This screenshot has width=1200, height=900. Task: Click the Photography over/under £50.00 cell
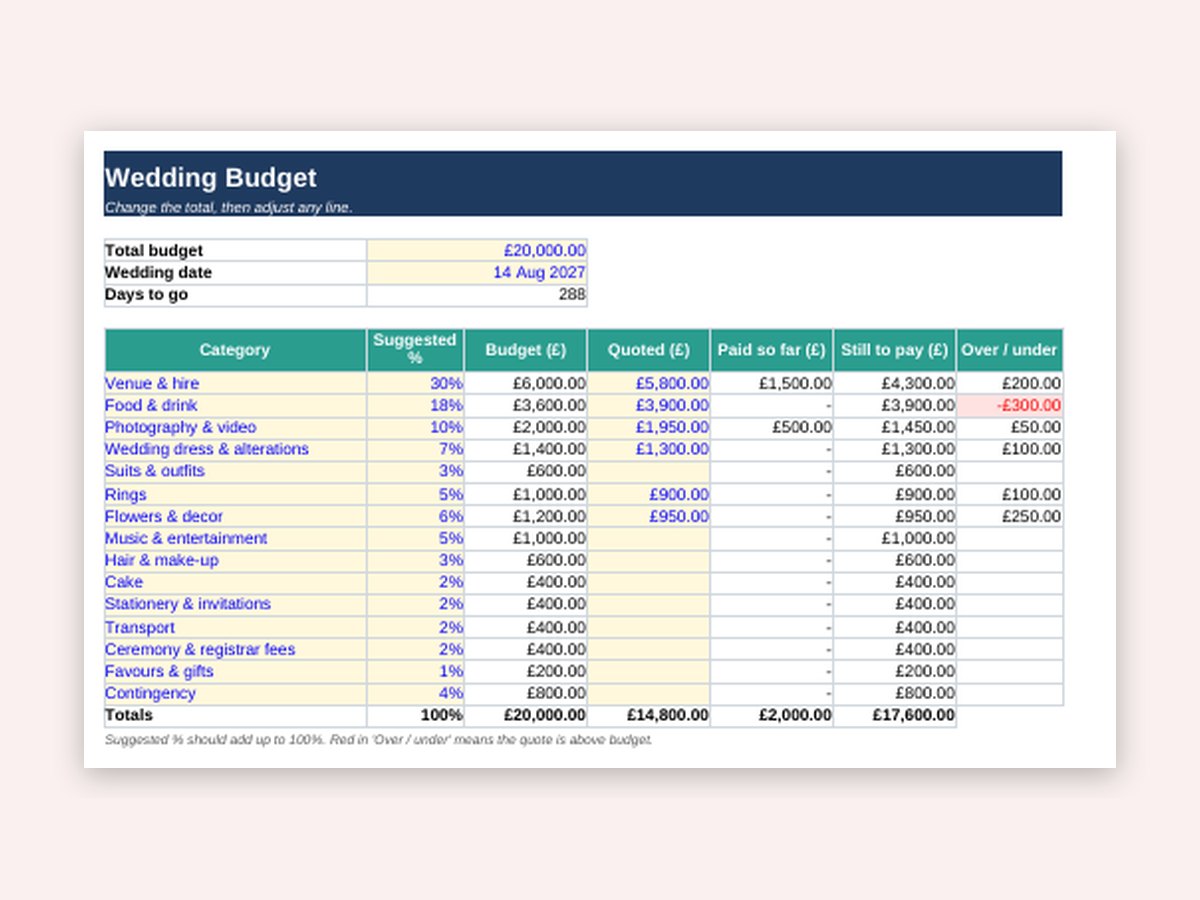pos(1010,427)
